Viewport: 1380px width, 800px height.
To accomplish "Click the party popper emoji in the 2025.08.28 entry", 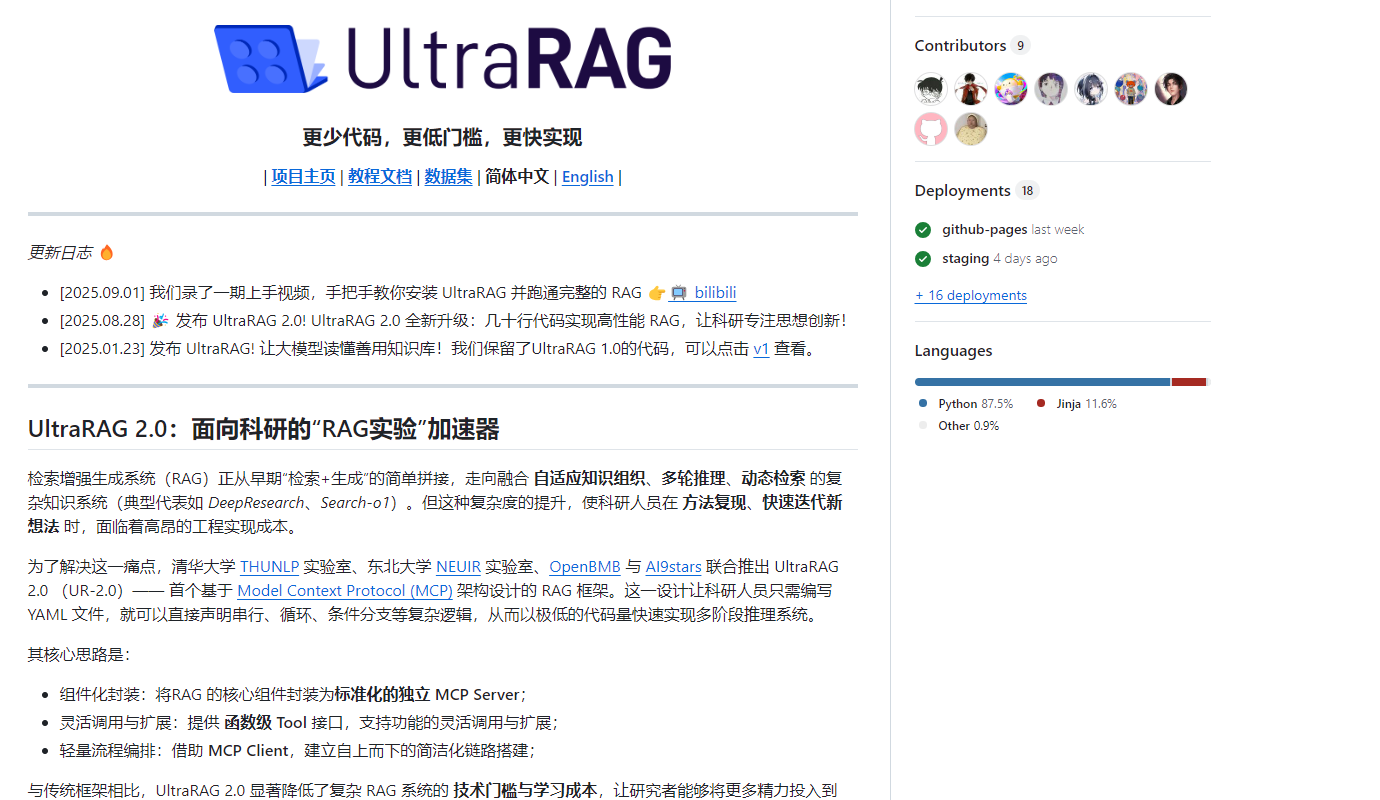I will click(159, 322).
